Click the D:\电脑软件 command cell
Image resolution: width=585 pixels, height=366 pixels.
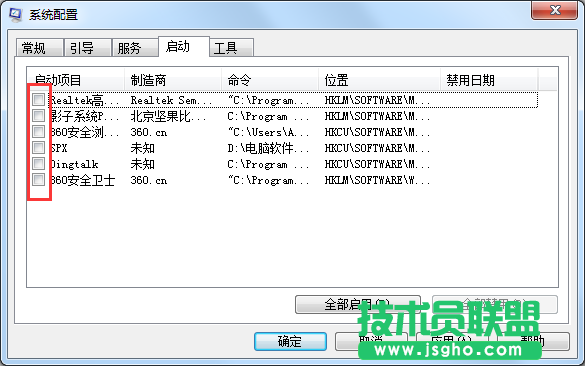268,148
